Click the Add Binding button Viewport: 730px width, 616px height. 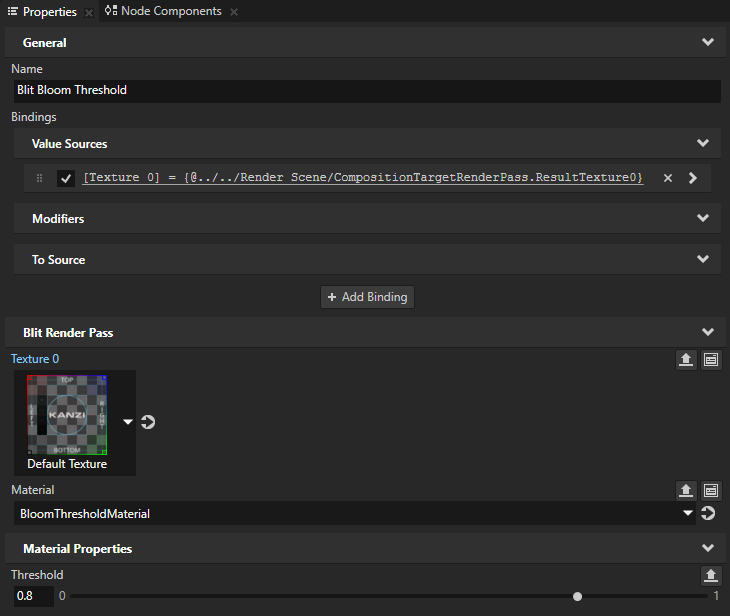point(367,297)
